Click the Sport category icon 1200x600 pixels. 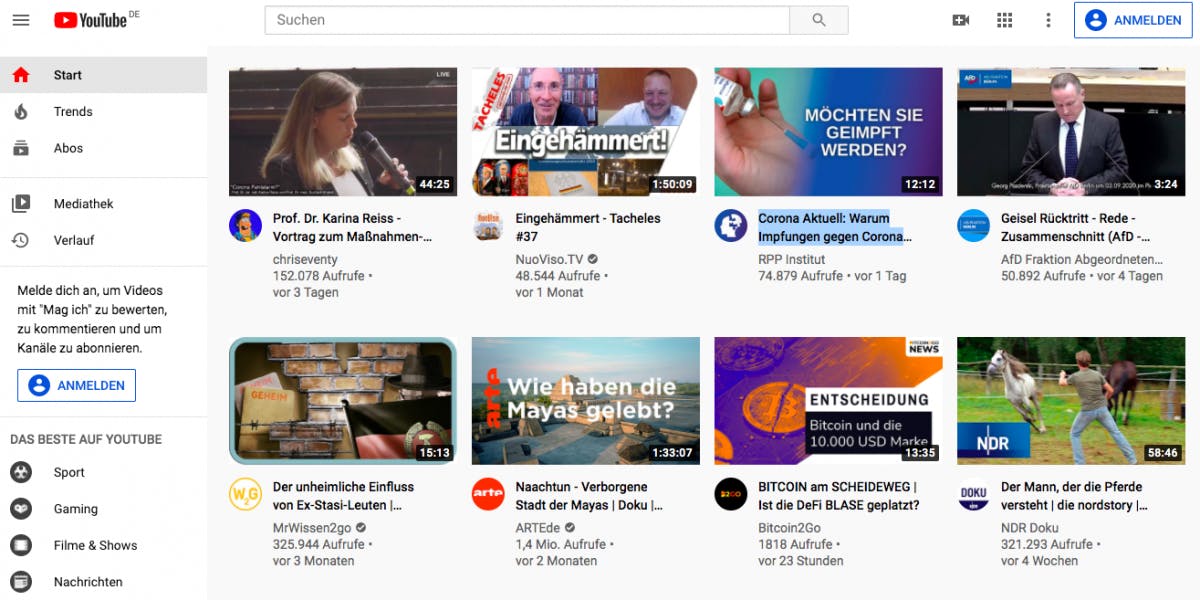coord(21,472)
